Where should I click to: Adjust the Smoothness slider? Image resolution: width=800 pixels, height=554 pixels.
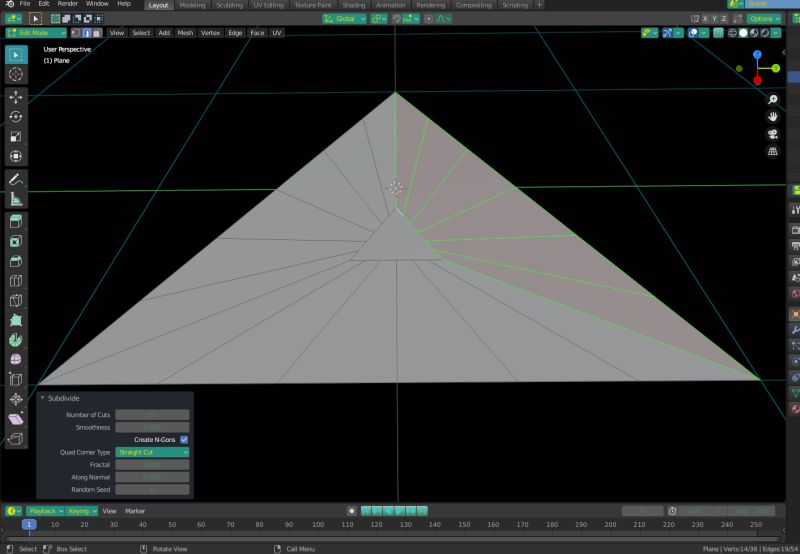pos(152,427)
